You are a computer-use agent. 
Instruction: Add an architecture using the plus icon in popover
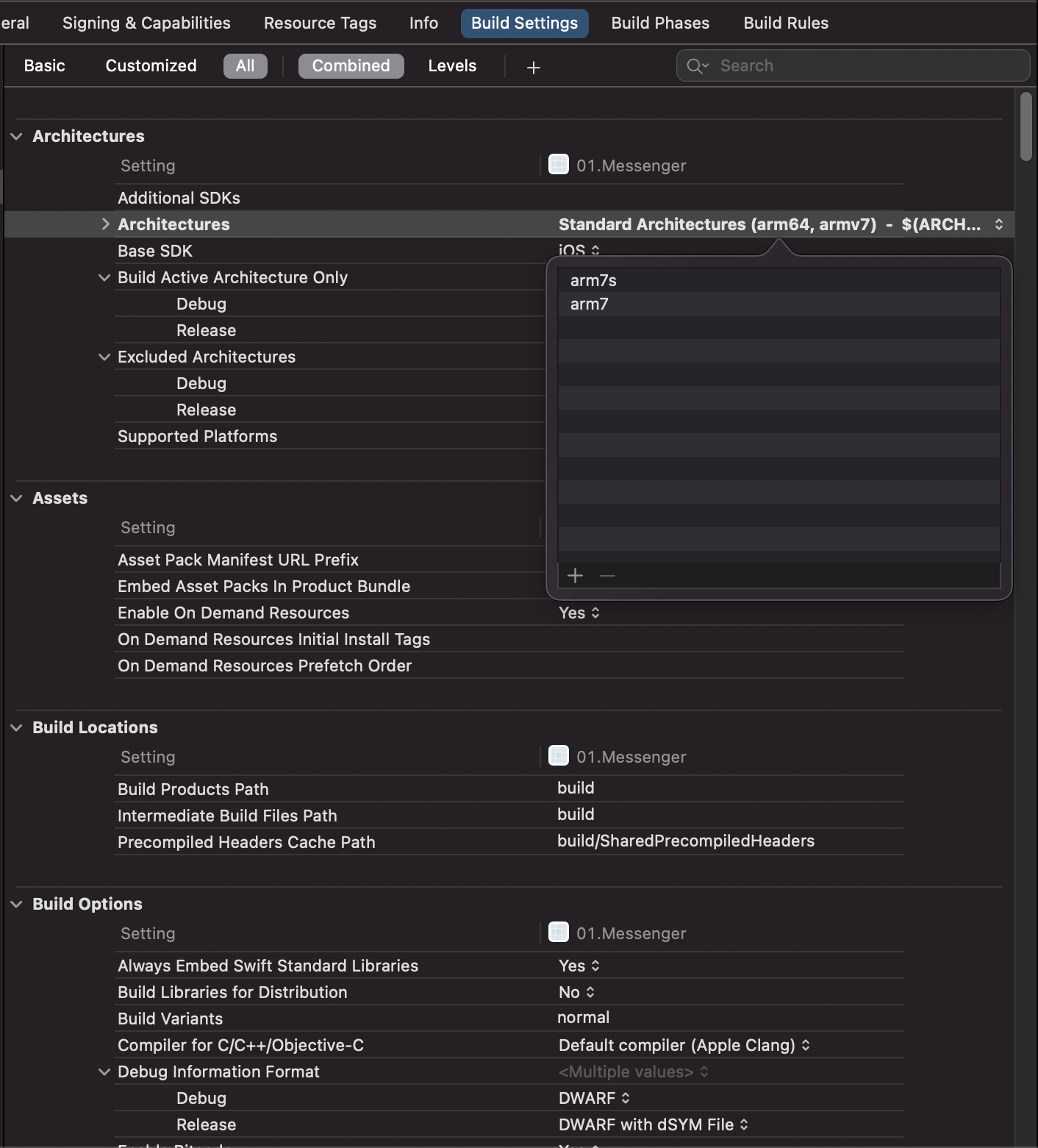574,575
